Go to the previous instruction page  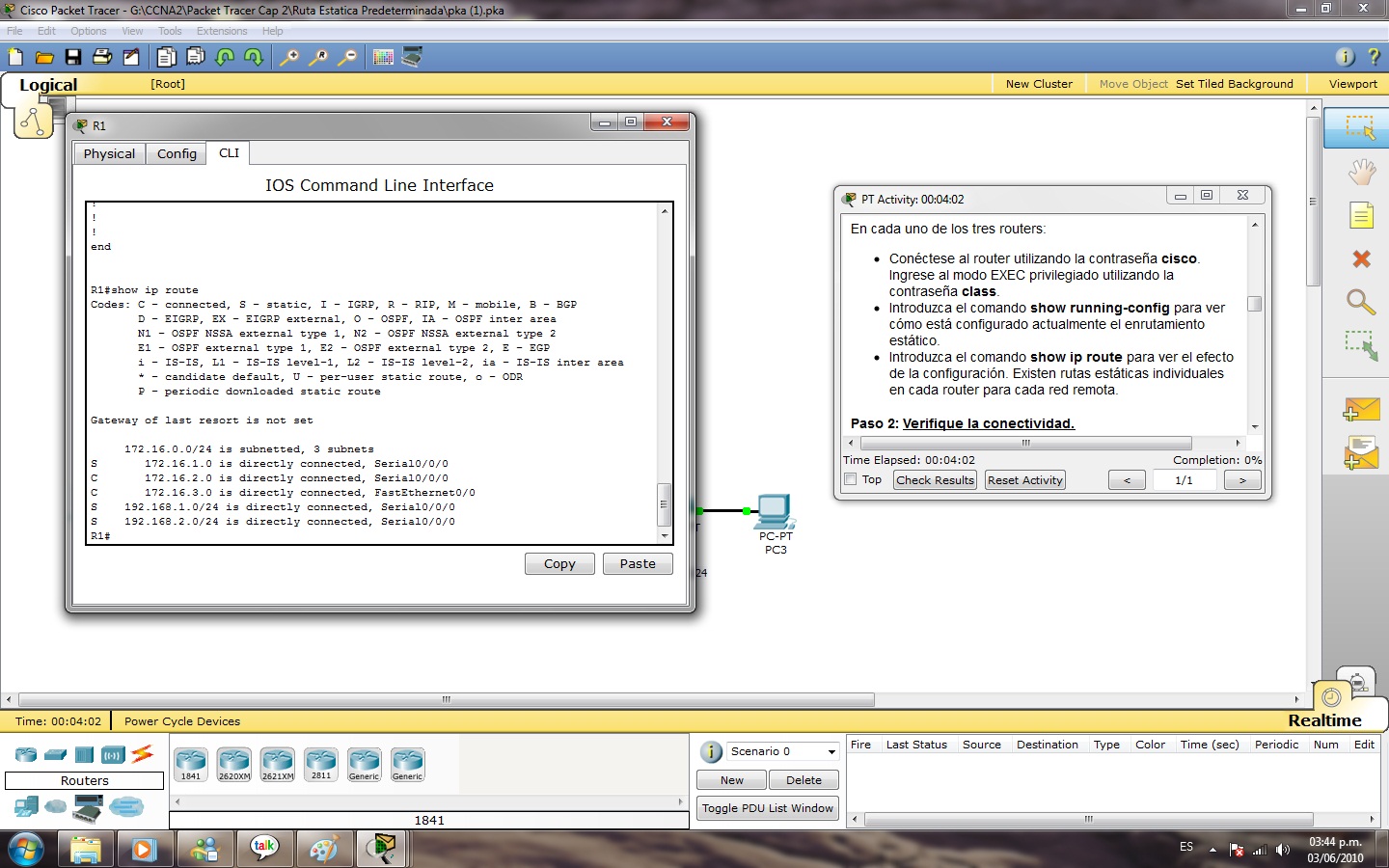pos(1127,479)
